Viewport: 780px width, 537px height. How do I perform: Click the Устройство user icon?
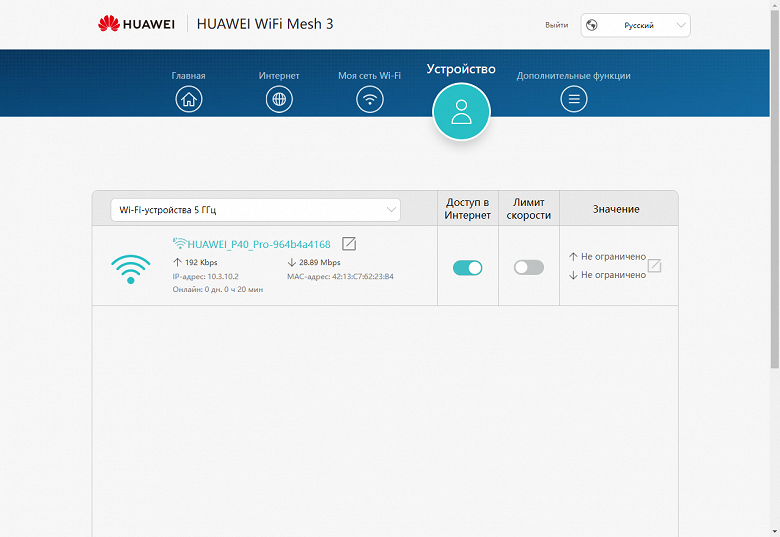pos(461,112)
